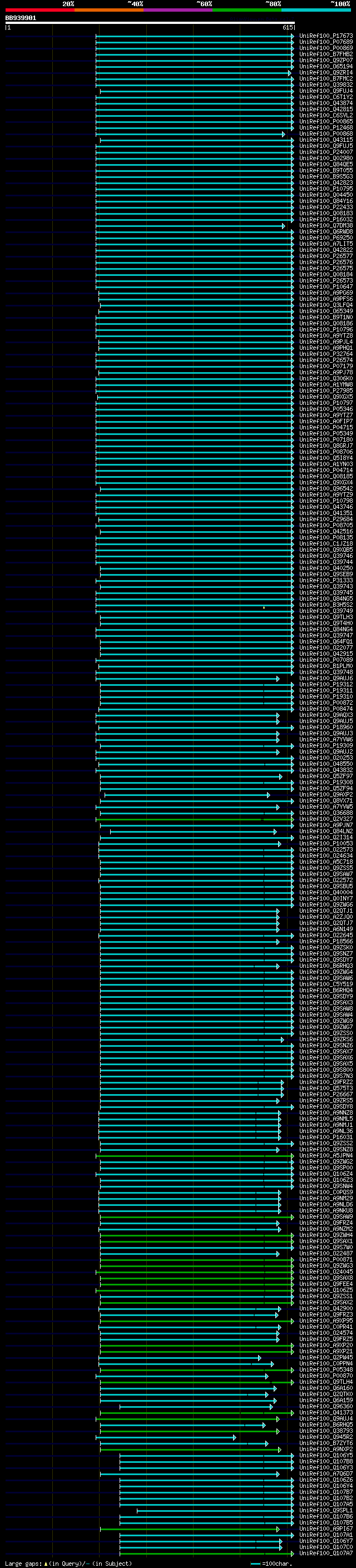This screenshot has width=356, height=1568.
Task: Select hit UniRef100_Q9ZRI4
Action: click(325, 72)
